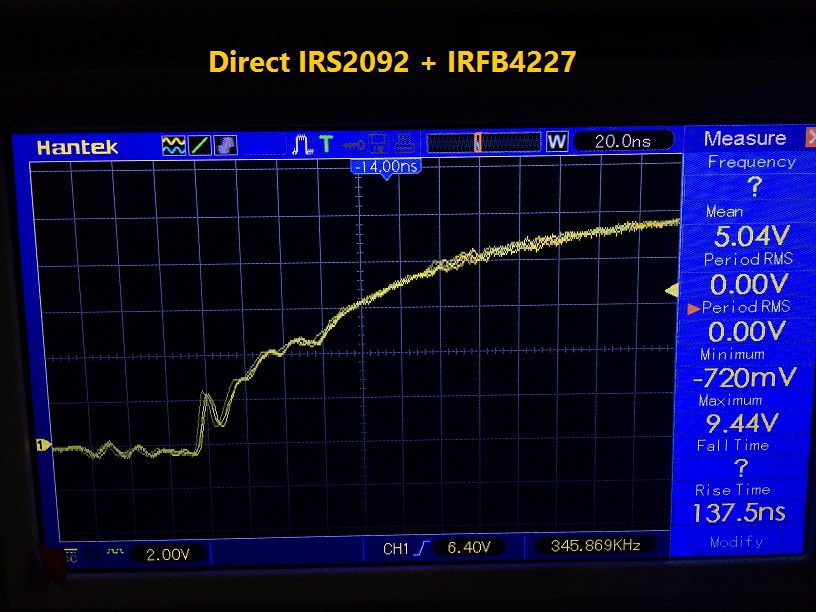Tap the DC coupling icon at bottom left

click(x=70, y=554)
